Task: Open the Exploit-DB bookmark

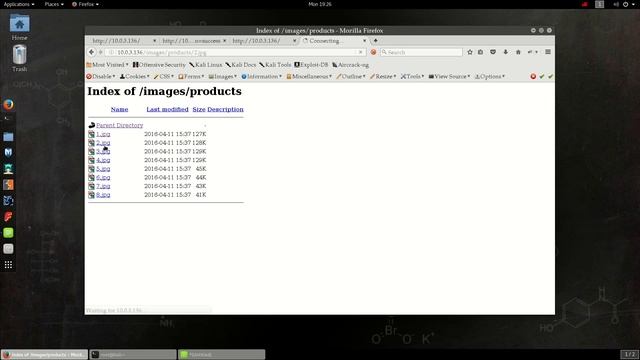Action: (311, 65)
